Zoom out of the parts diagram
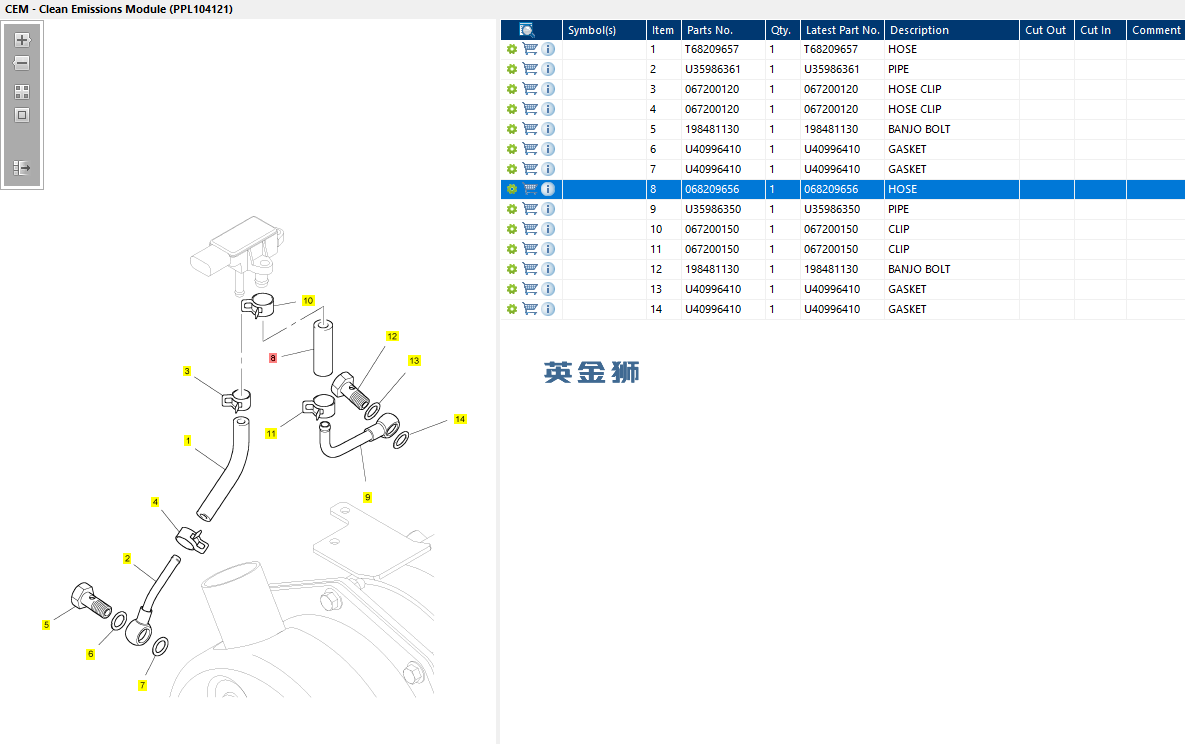This screenshot has height=744, width=1185. tap(22, 63)
